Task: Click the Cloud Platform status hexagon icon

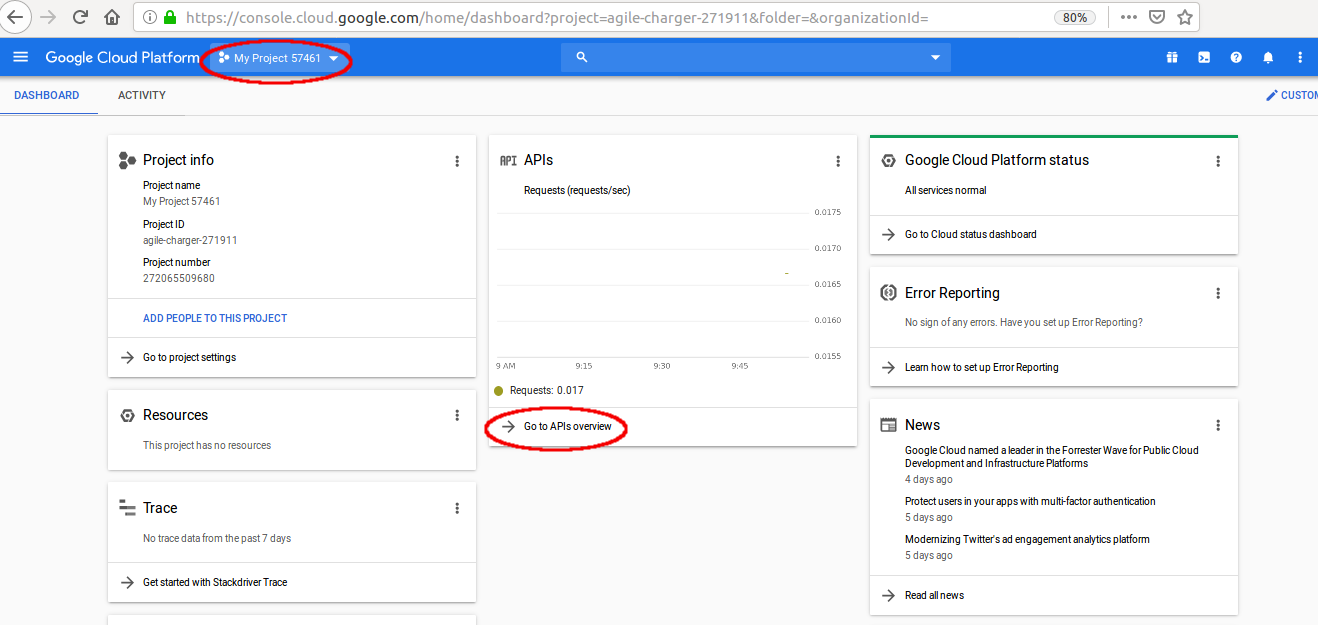Action: 888,160
